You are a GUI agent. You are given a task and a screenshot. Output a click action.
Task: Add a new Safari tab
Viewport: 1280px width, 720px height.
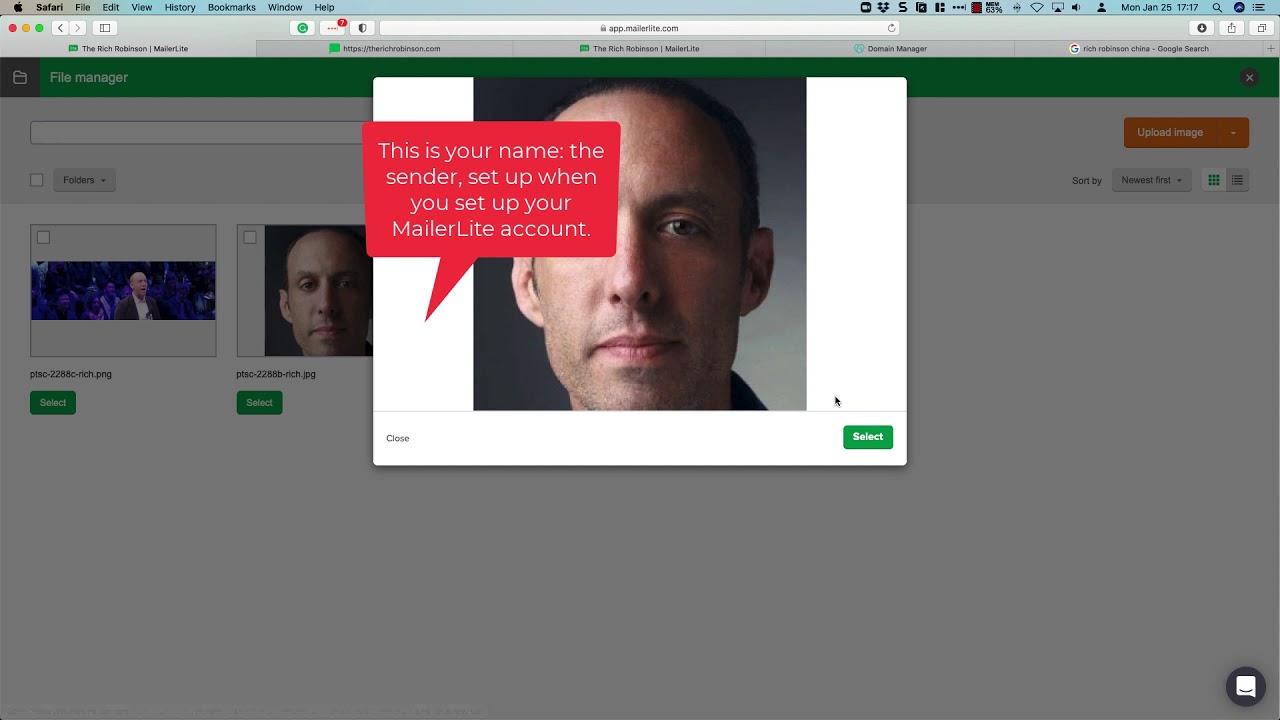1272,48
